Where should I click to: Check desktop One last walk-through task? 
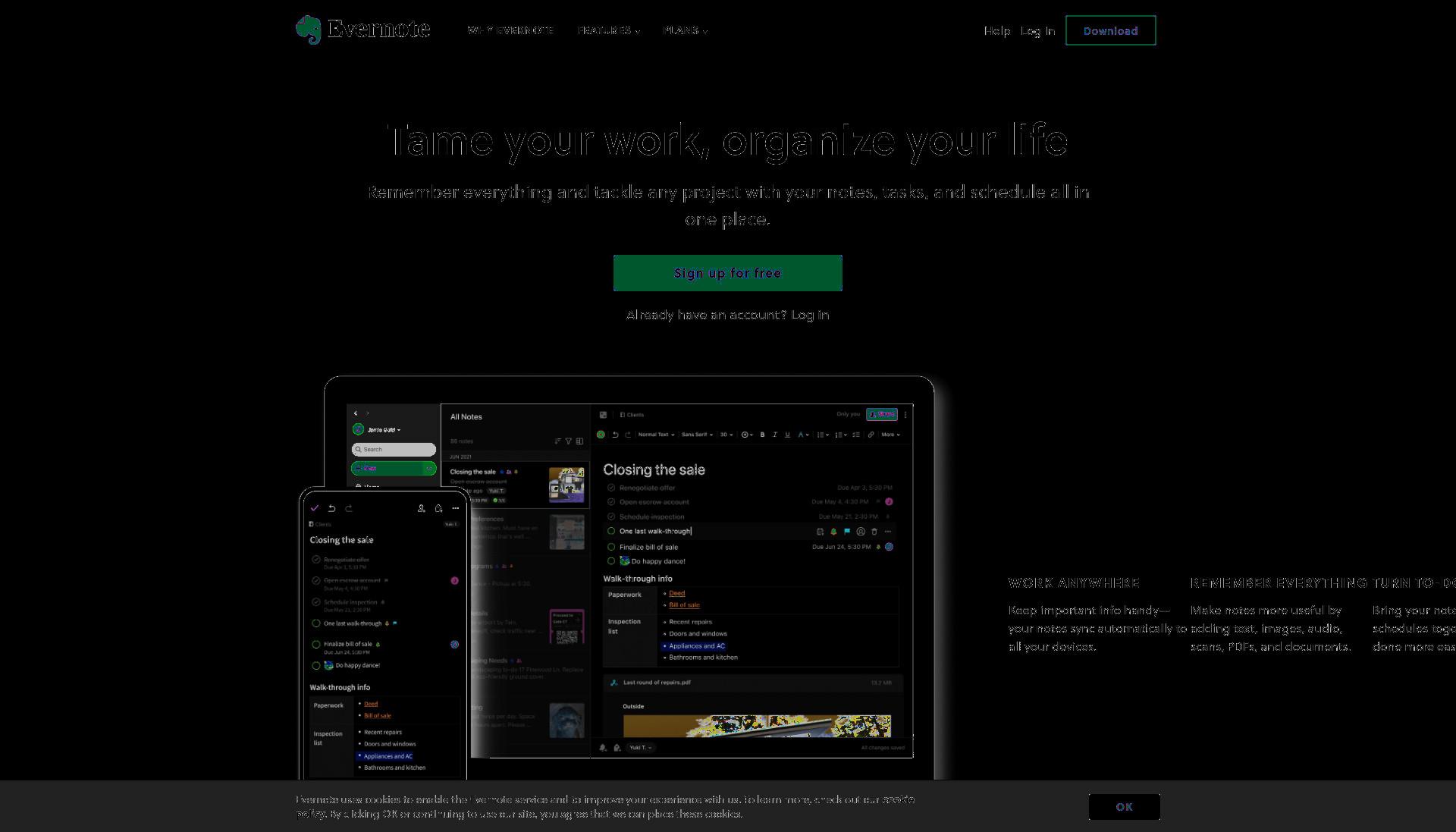[x=611, y=531]
